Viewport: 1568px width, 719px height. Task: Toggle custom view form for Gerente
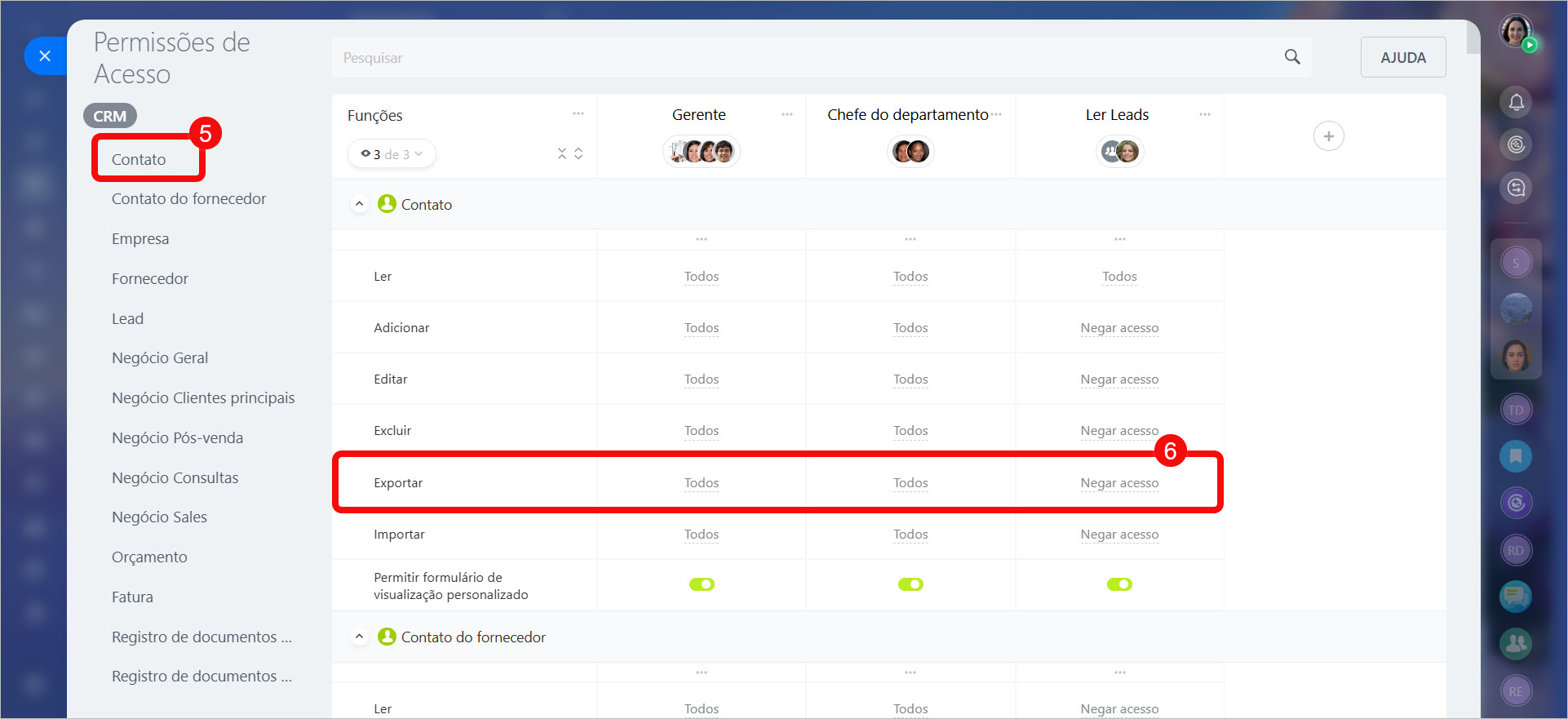click(x=702, y=584)
